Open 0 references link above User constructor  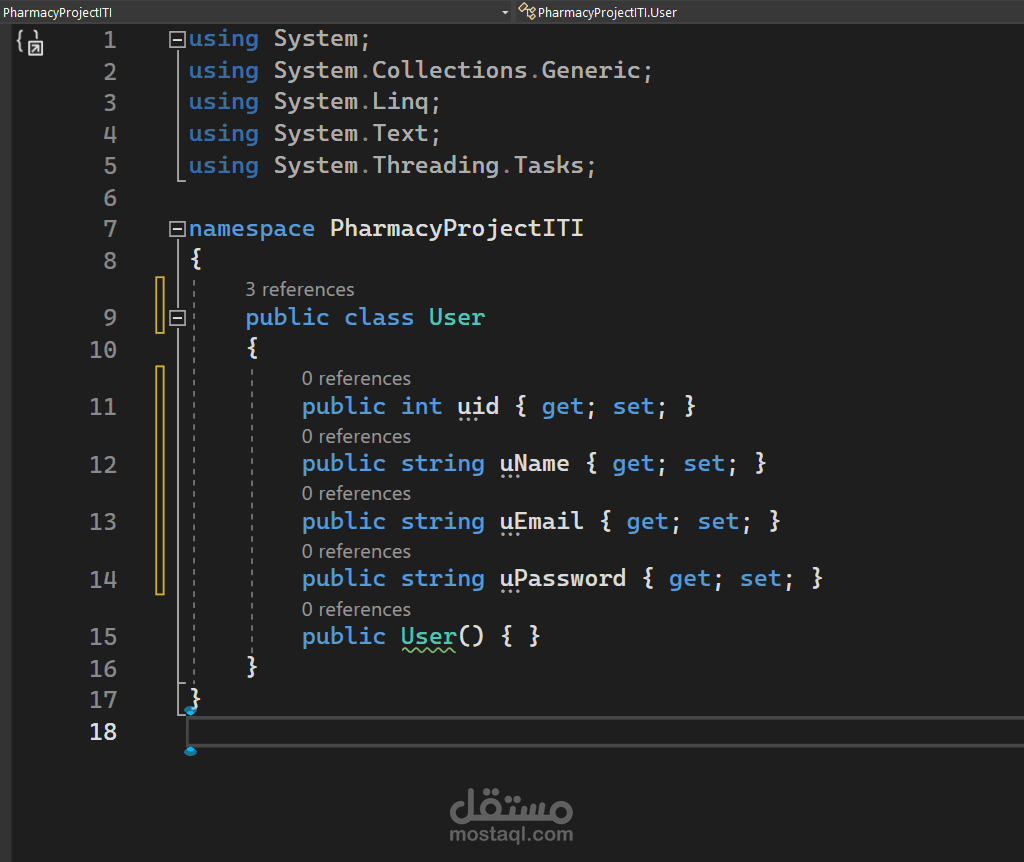[x=357, y=609]
